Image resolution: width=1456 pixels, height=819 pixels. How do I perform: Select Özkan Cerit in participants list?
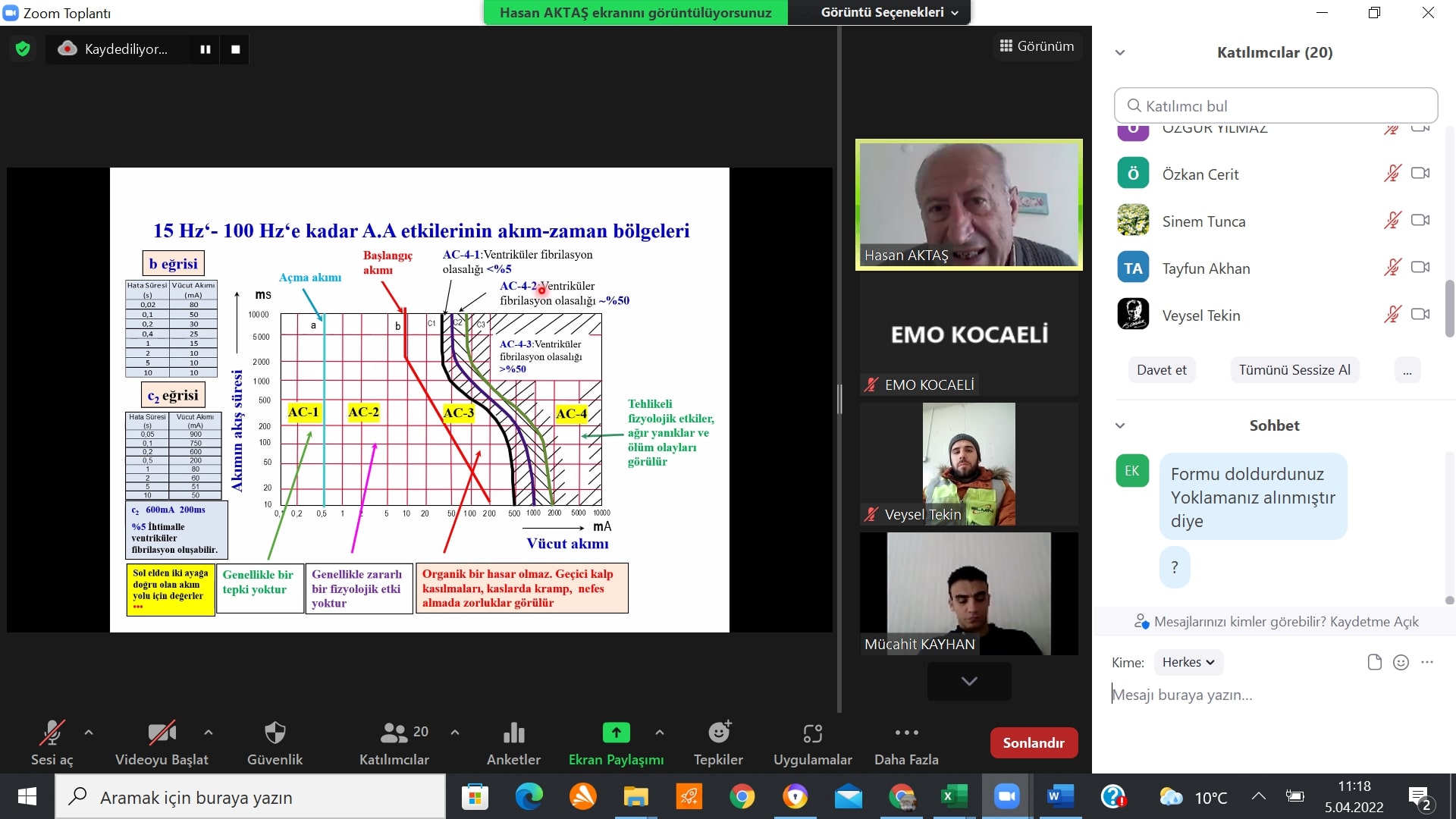point(1274,174)
